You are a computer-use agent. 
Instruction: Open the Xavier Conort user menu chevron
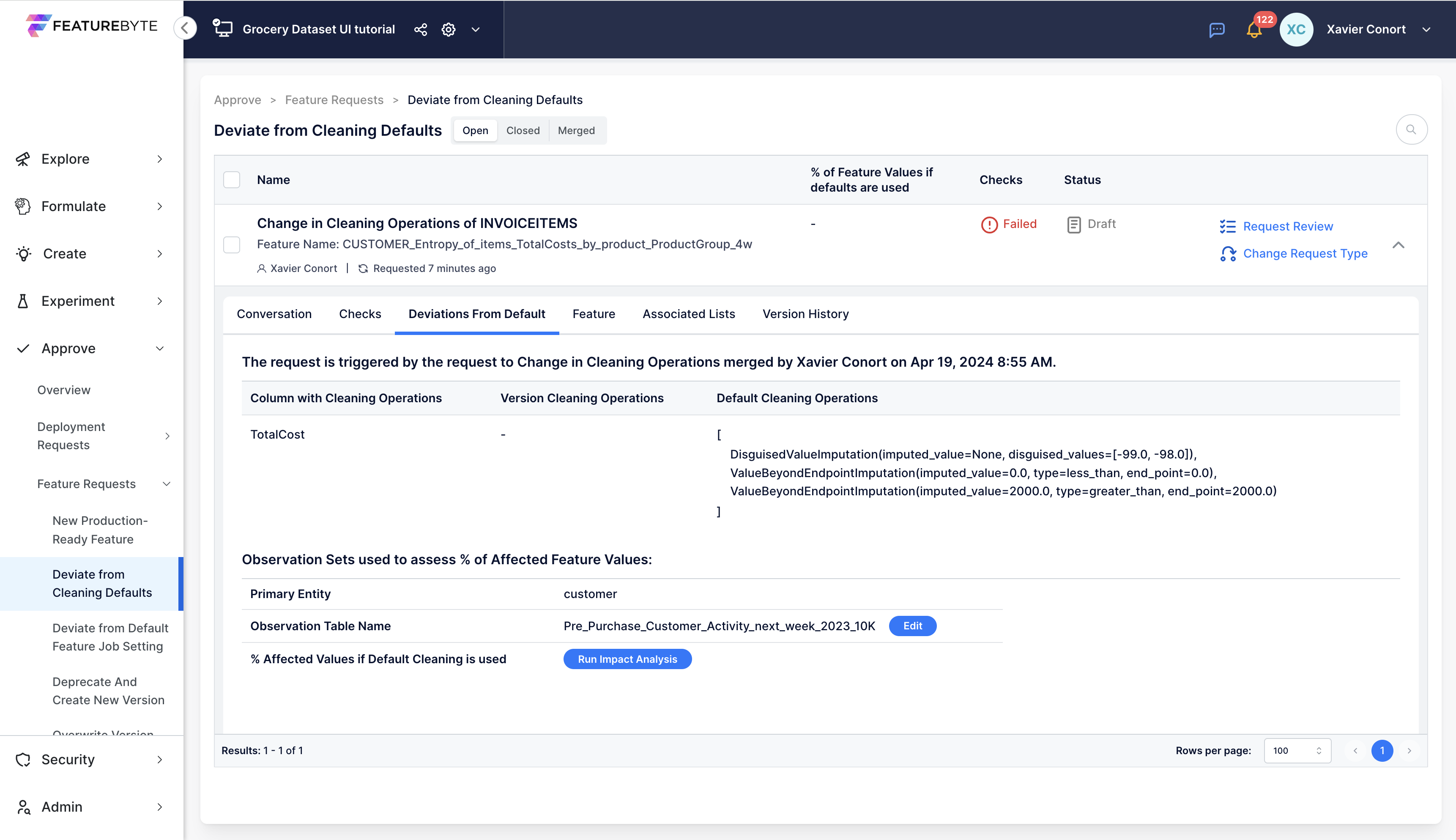1426,30
